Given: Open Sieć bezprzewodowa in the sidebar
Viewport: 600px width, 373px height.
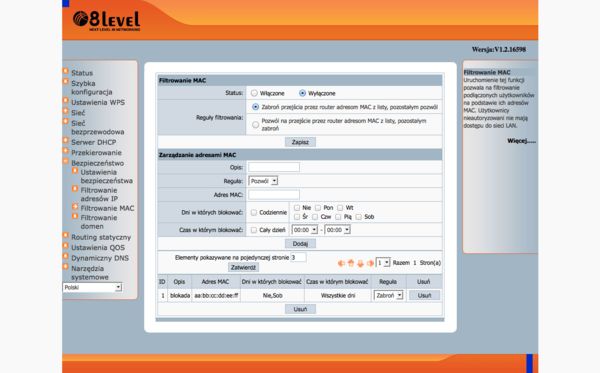Looking at the screenshot, I should coord(98,127).
